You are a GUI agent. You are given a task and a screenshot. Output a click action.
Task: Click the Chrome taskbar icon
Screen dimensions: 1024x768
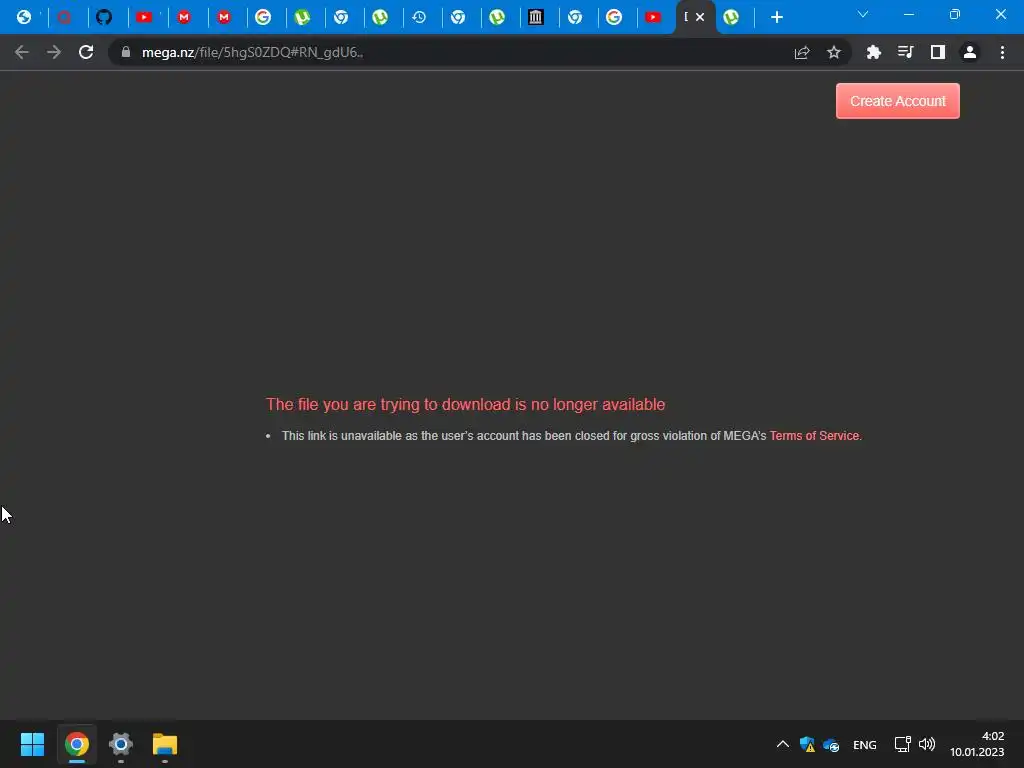(x=77, y=744)
